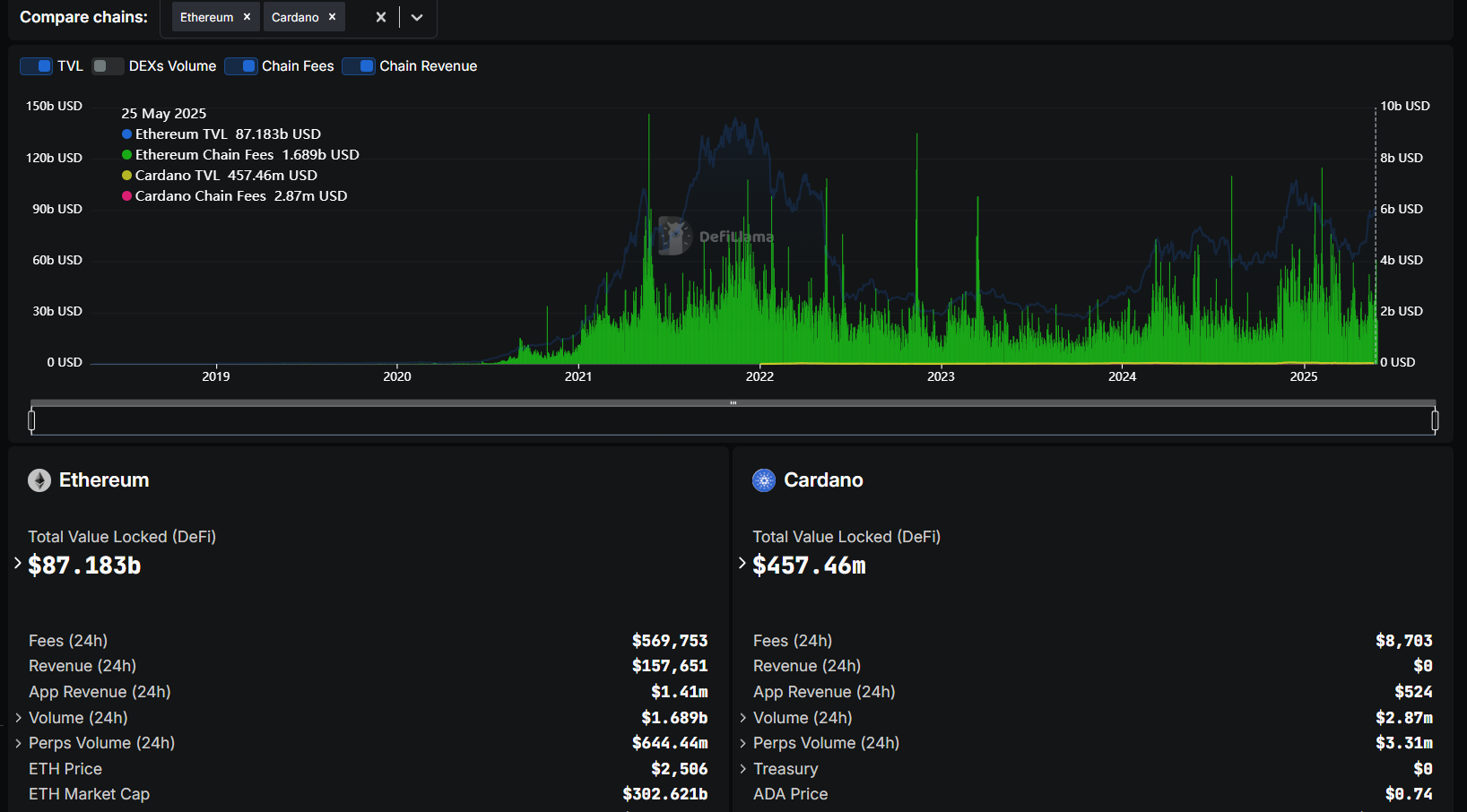Click the Ethereum logo in the Ethereum panel

(39, 480)
